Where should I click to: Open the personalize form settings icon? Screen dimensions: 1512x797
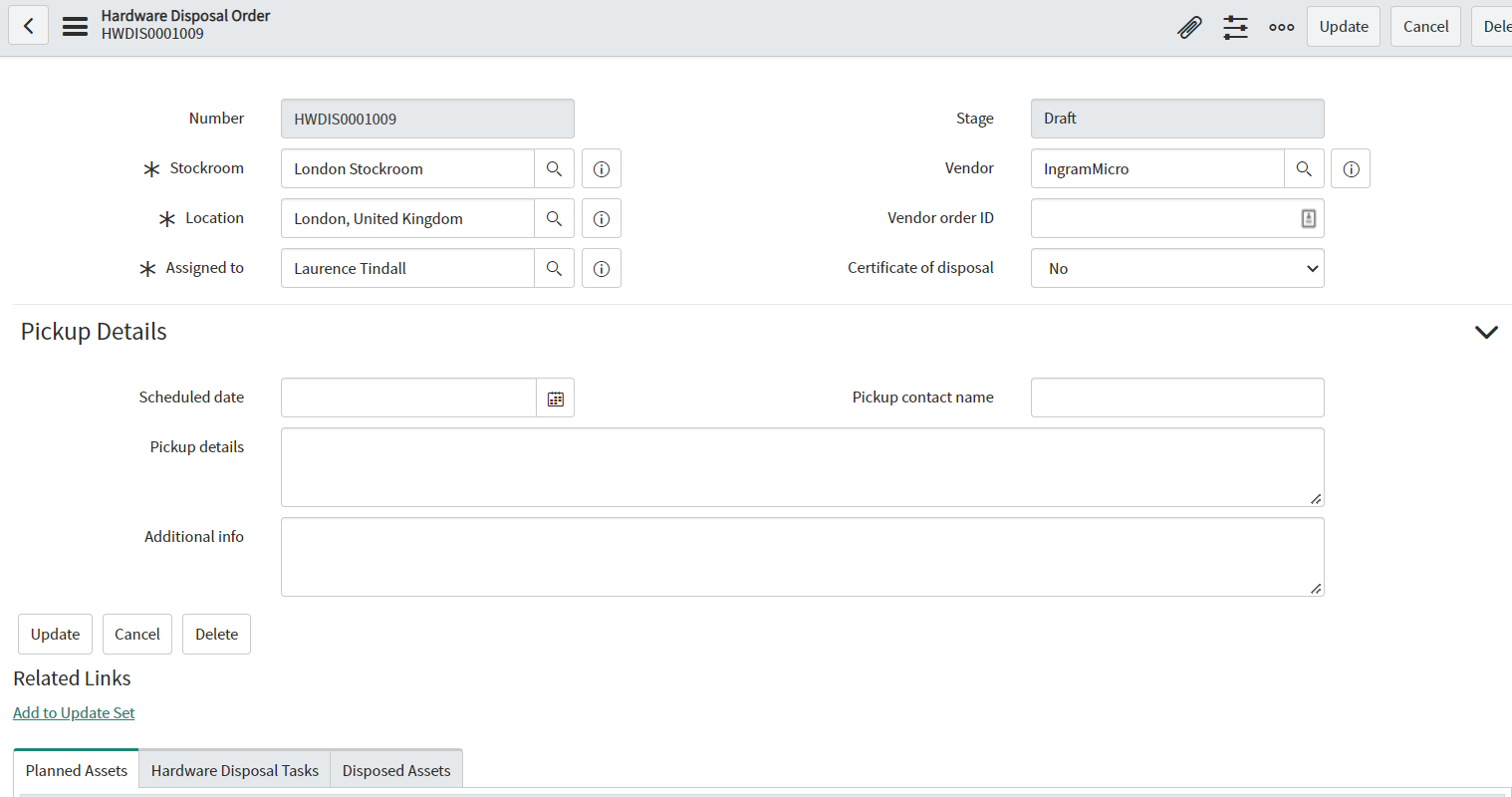tap(1235, 27)
